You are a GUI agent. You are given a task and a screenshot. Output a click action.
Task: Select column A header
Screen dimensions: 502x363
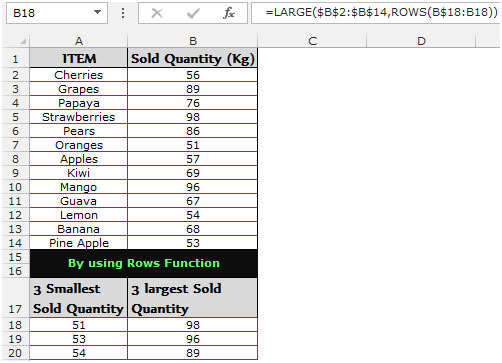(x=79, y=41)
